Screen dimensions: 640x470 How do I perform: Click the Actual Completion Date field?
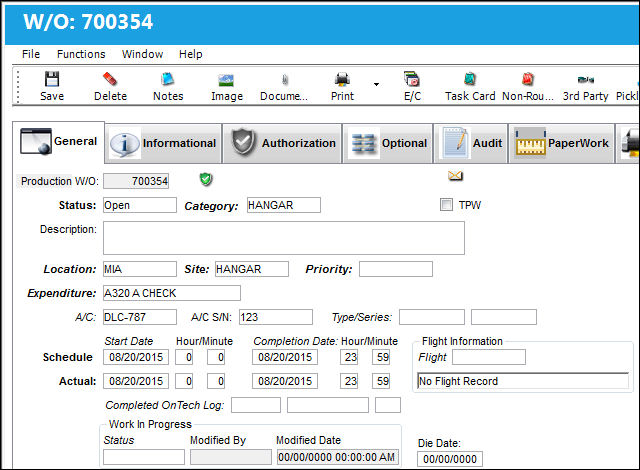tap(285, 381)
